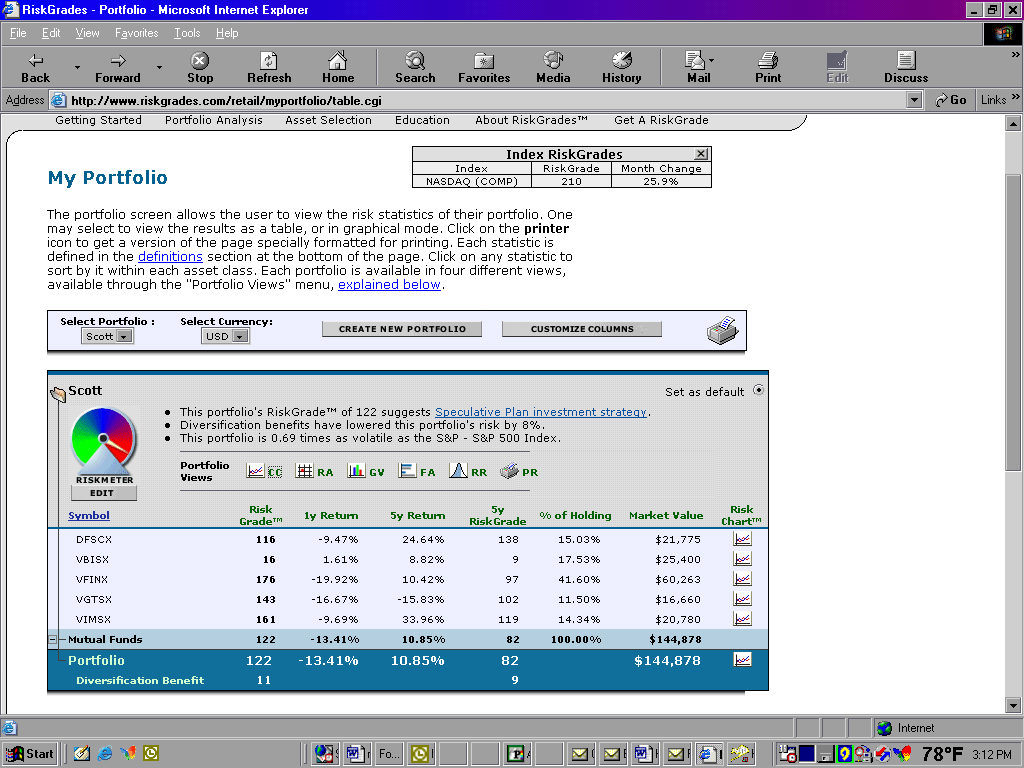Open the Tools menu
The height and width of the screenshot is (768, 1024).
point(187,33)
